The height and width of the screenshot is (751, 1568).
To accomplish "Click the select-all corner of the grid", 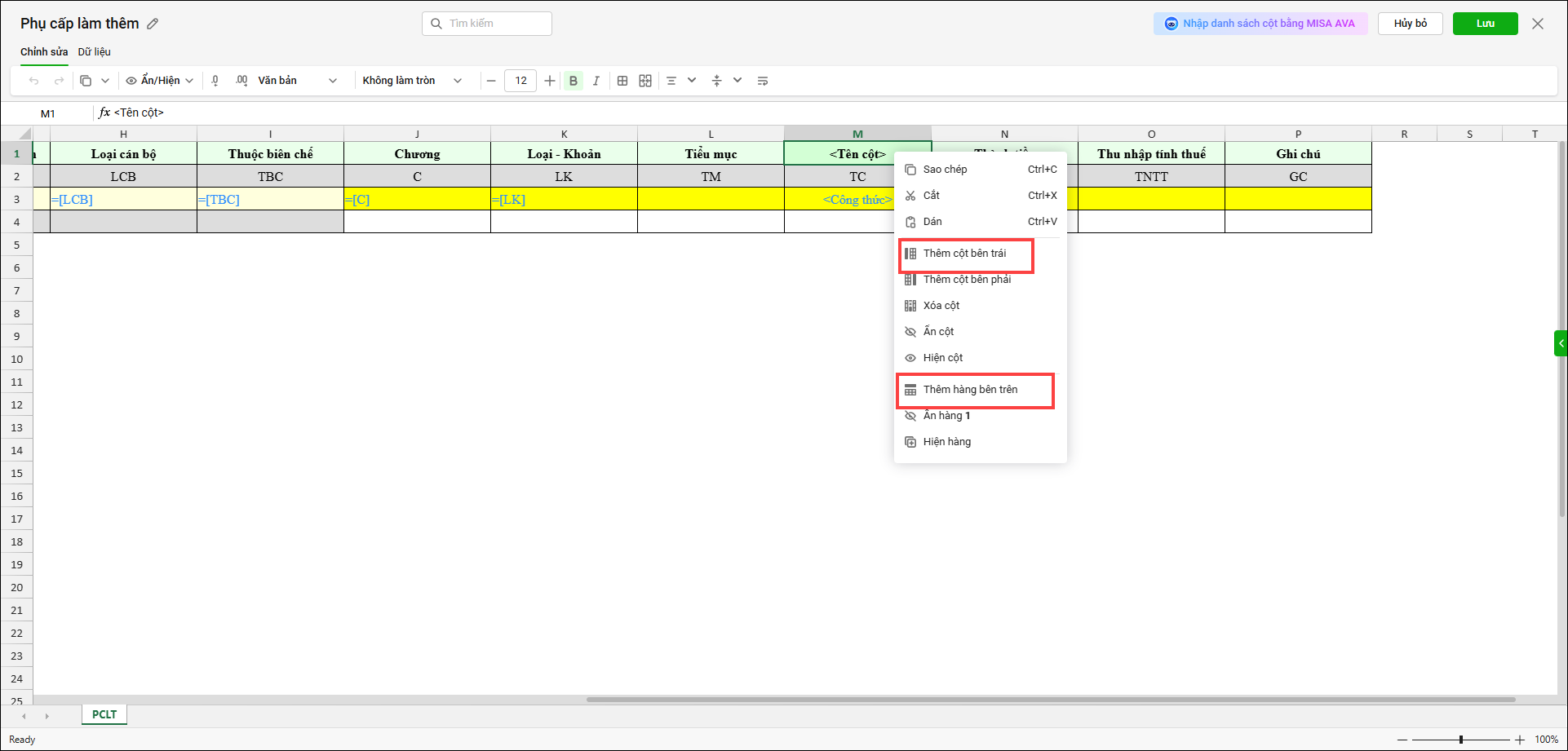I will click(17, 134).
